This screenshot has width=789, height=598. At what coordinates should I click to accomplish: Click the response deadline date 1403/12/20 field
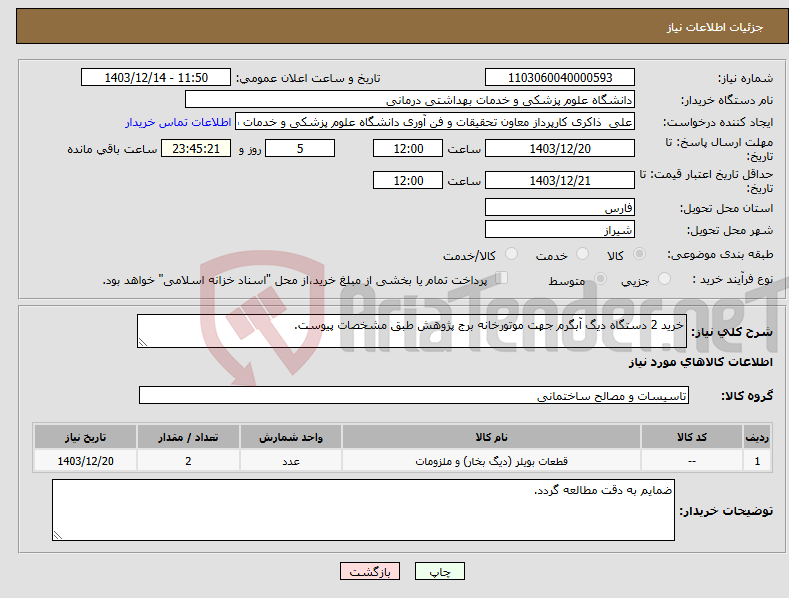(560, 148)
